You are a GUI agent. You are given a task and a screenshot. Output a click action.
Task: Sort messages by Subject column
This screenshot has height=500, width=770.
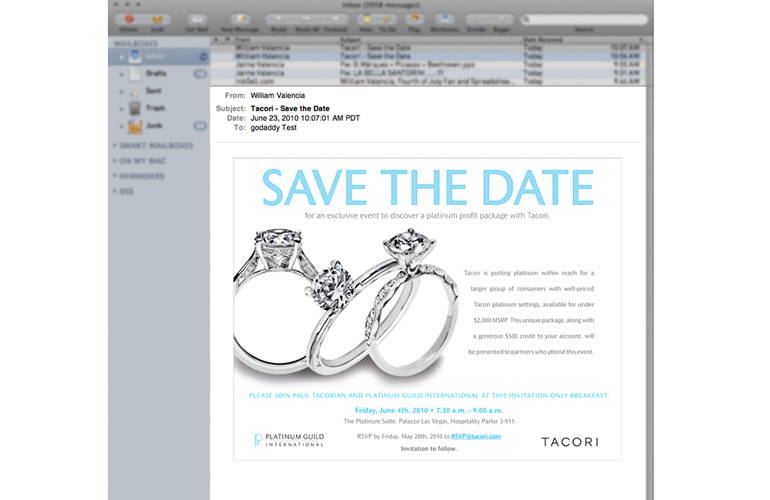(x=430, y=39)
